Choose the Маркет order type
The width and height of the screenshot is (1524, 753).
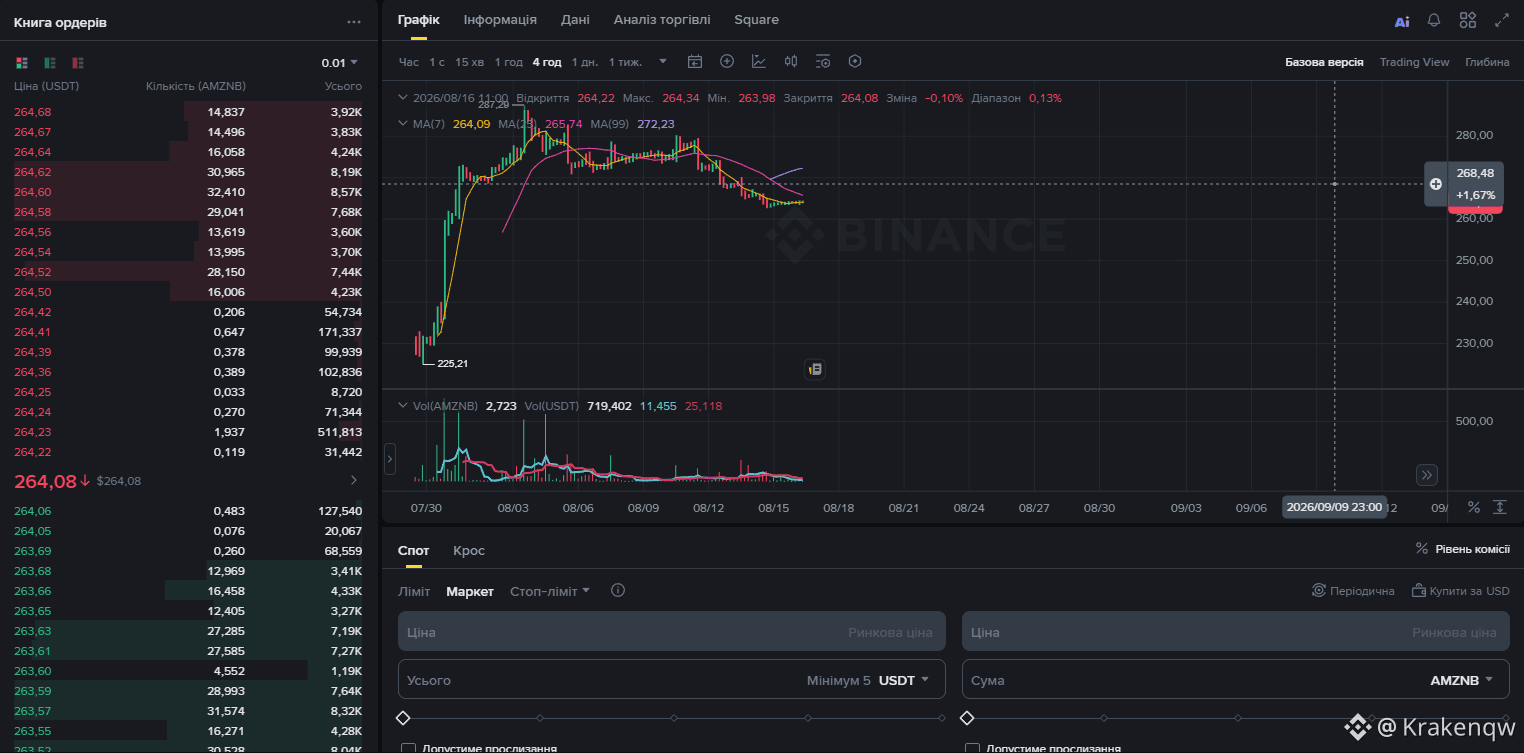[x=470, y=591]
